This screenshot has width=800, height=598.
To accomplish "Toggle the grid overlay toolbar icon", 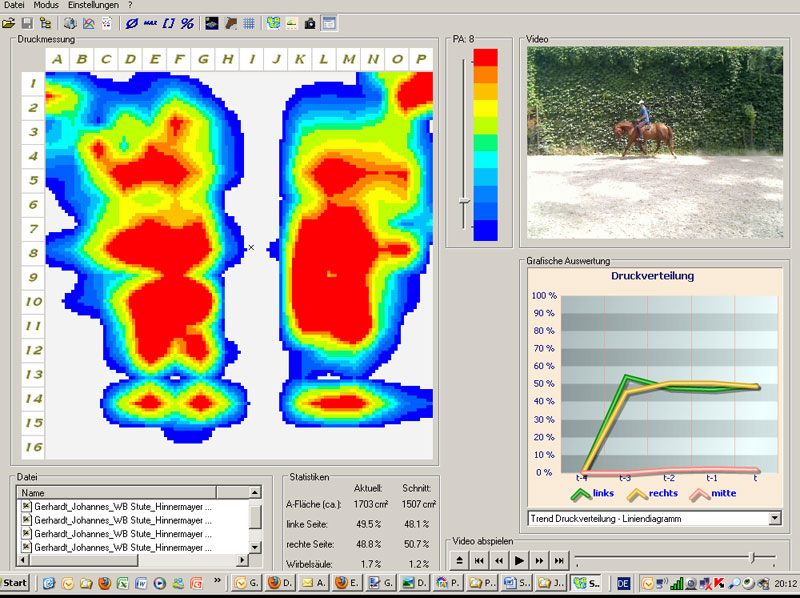I will [x=249, y=22].
